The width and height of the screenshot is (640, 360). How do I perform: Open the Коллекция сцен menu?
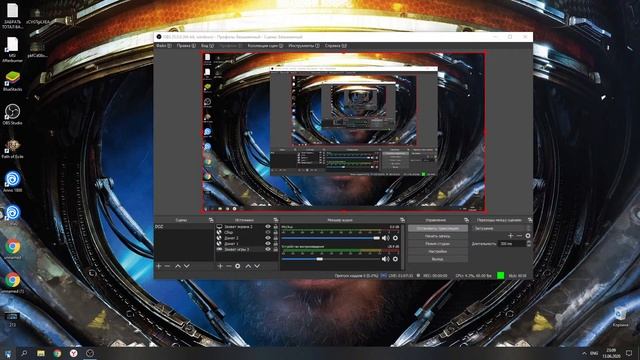pos(265,46)
